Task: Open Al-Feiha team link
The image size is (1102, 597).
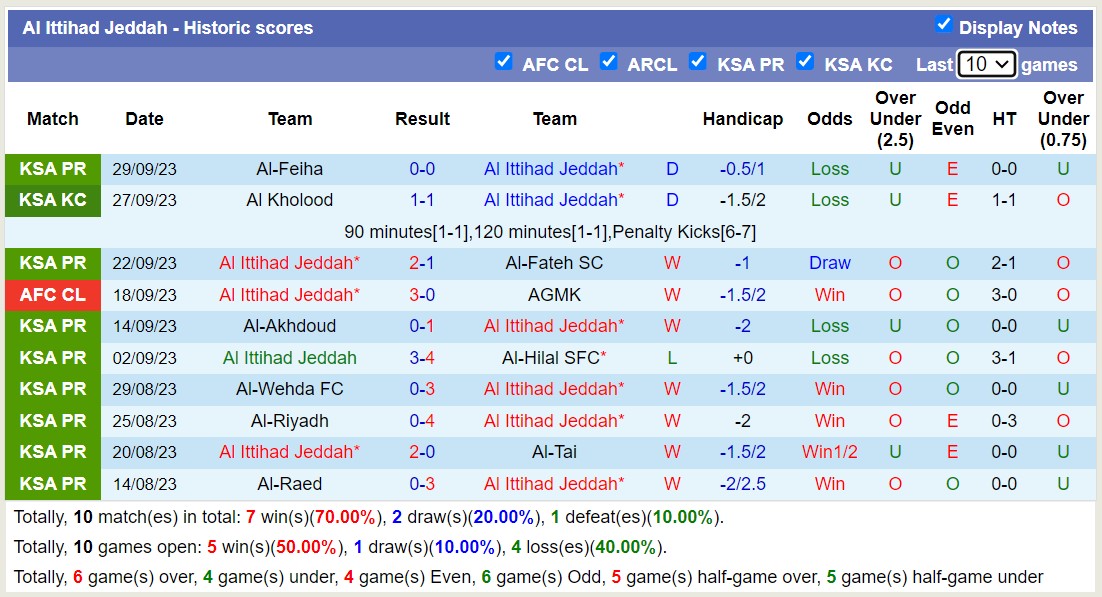Action: [289, 169]
